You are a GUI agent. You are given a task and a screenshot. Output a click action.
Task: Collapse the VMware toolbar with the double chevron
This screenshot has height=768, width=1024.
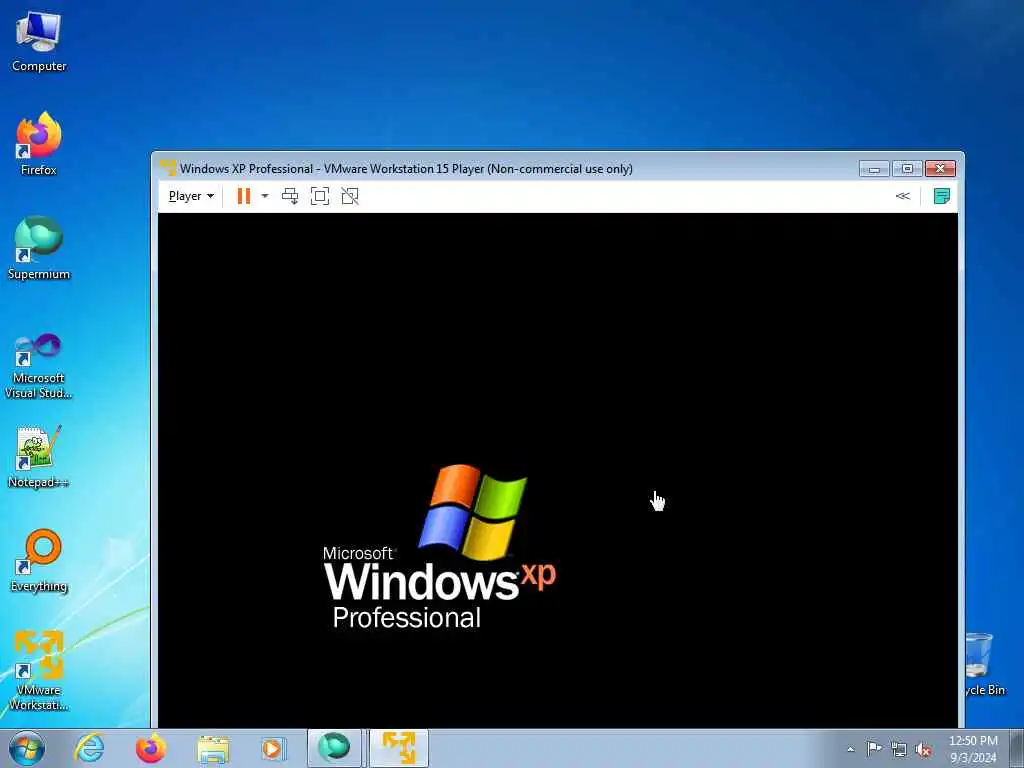[x=903, y=196]
